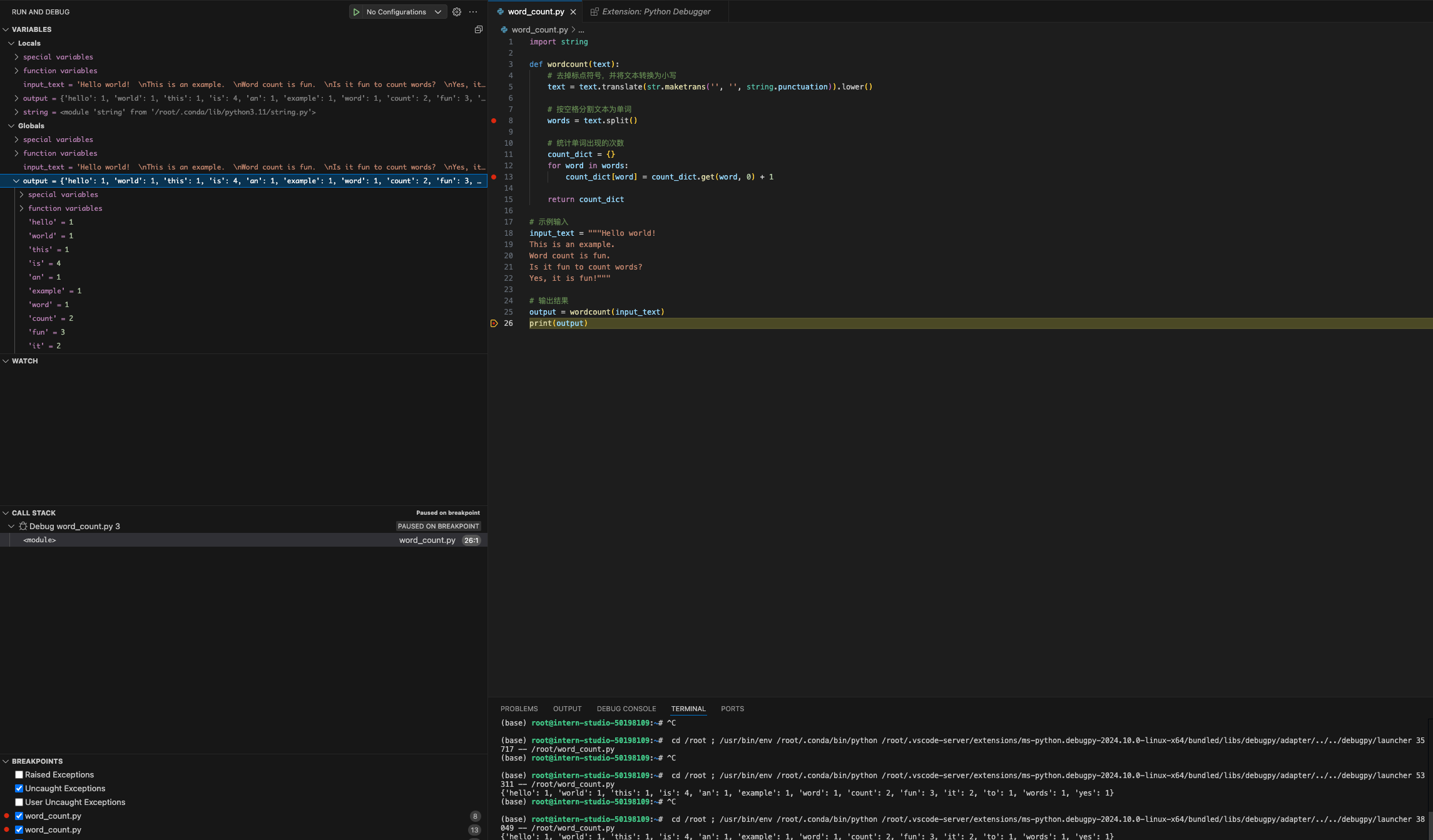Enable the User Uncaught Exceptions checkbox
The width and height of the screenshot is (1433, 840).
(x=19, y=802)
